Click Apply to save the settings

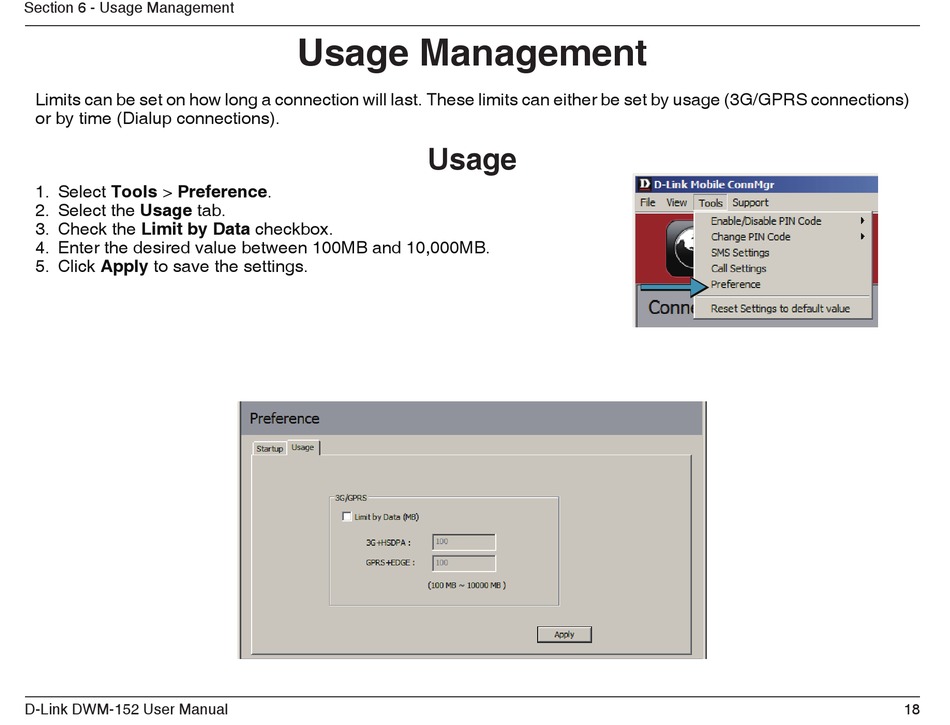coord(564,634)
